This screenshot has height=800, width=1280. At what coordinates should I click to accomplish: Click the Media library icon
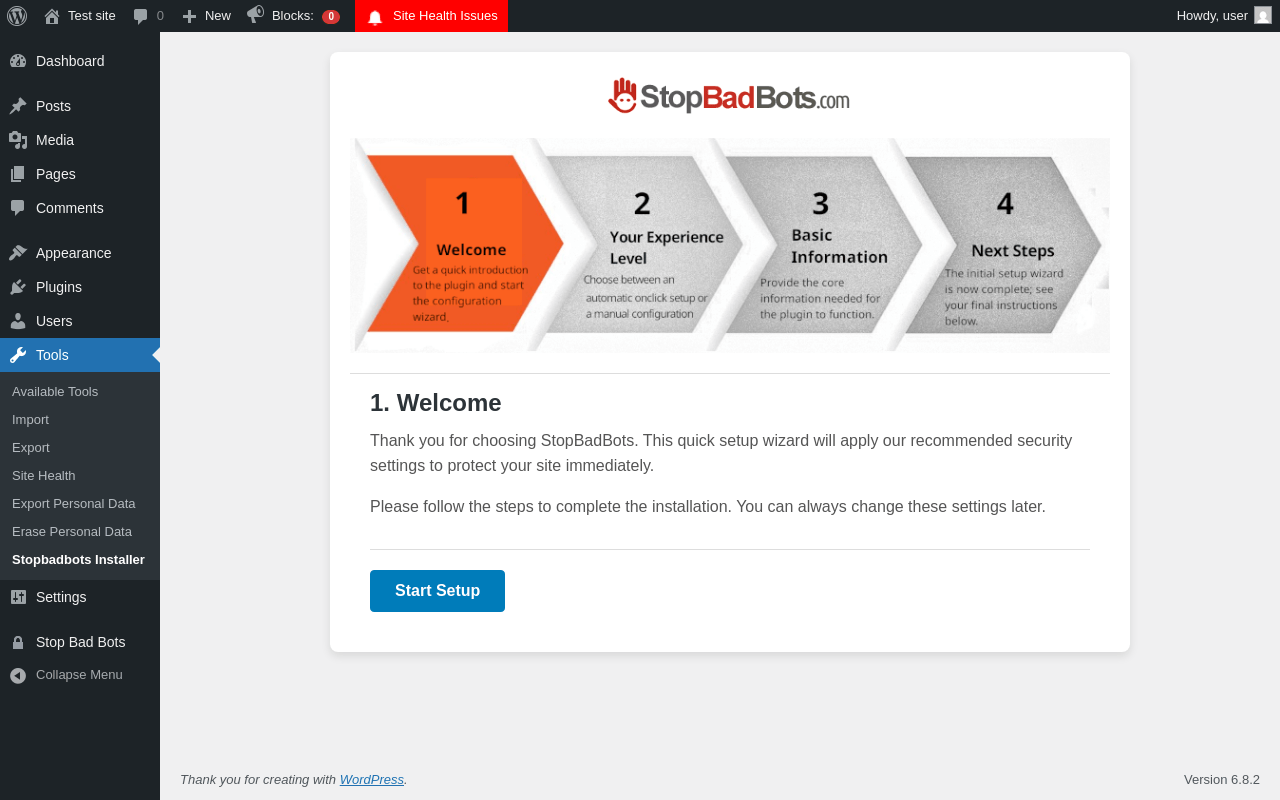tap(18, 140)
